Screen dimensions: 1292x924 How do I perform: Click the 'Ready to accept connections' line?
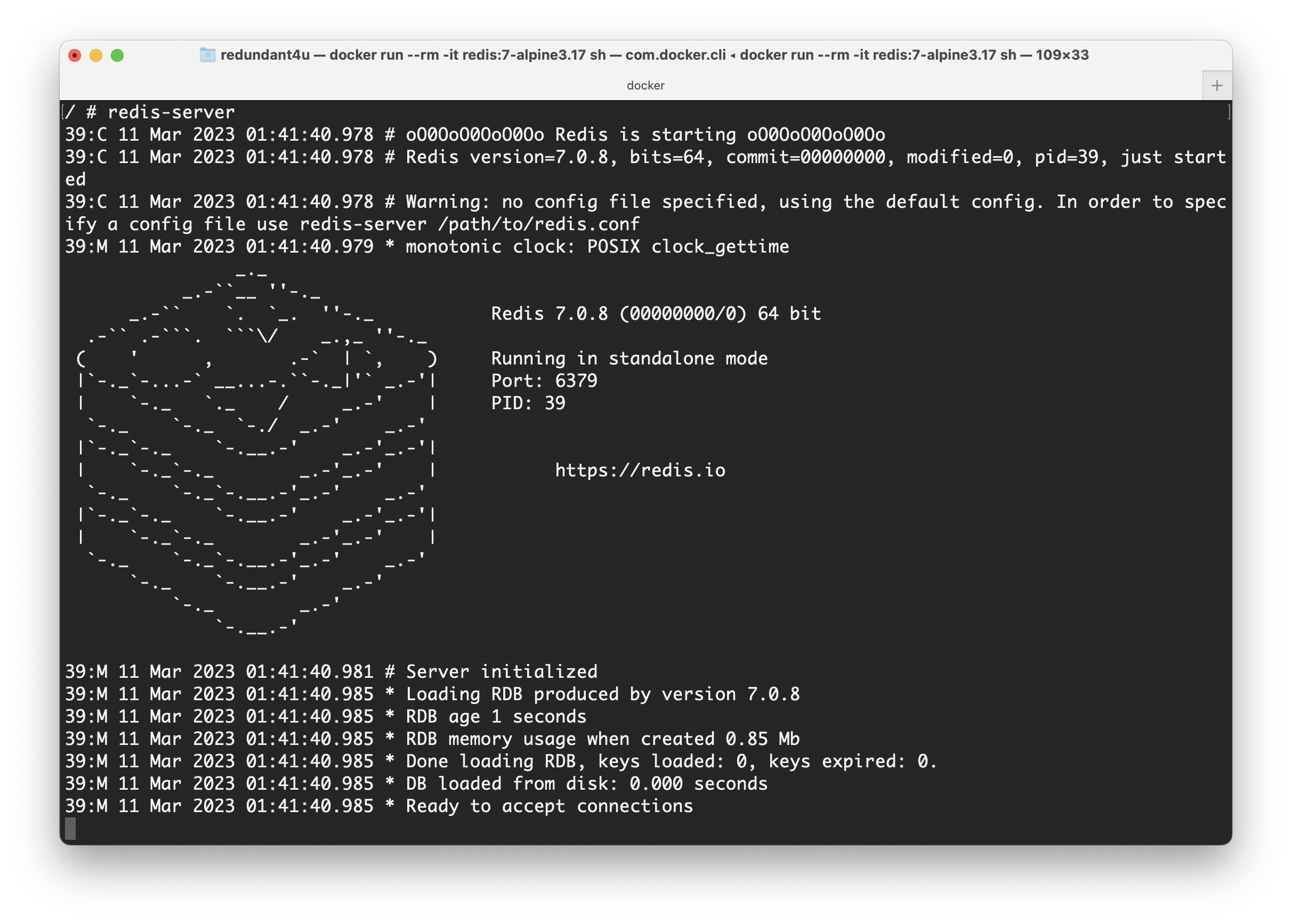[x=379, y=806]
